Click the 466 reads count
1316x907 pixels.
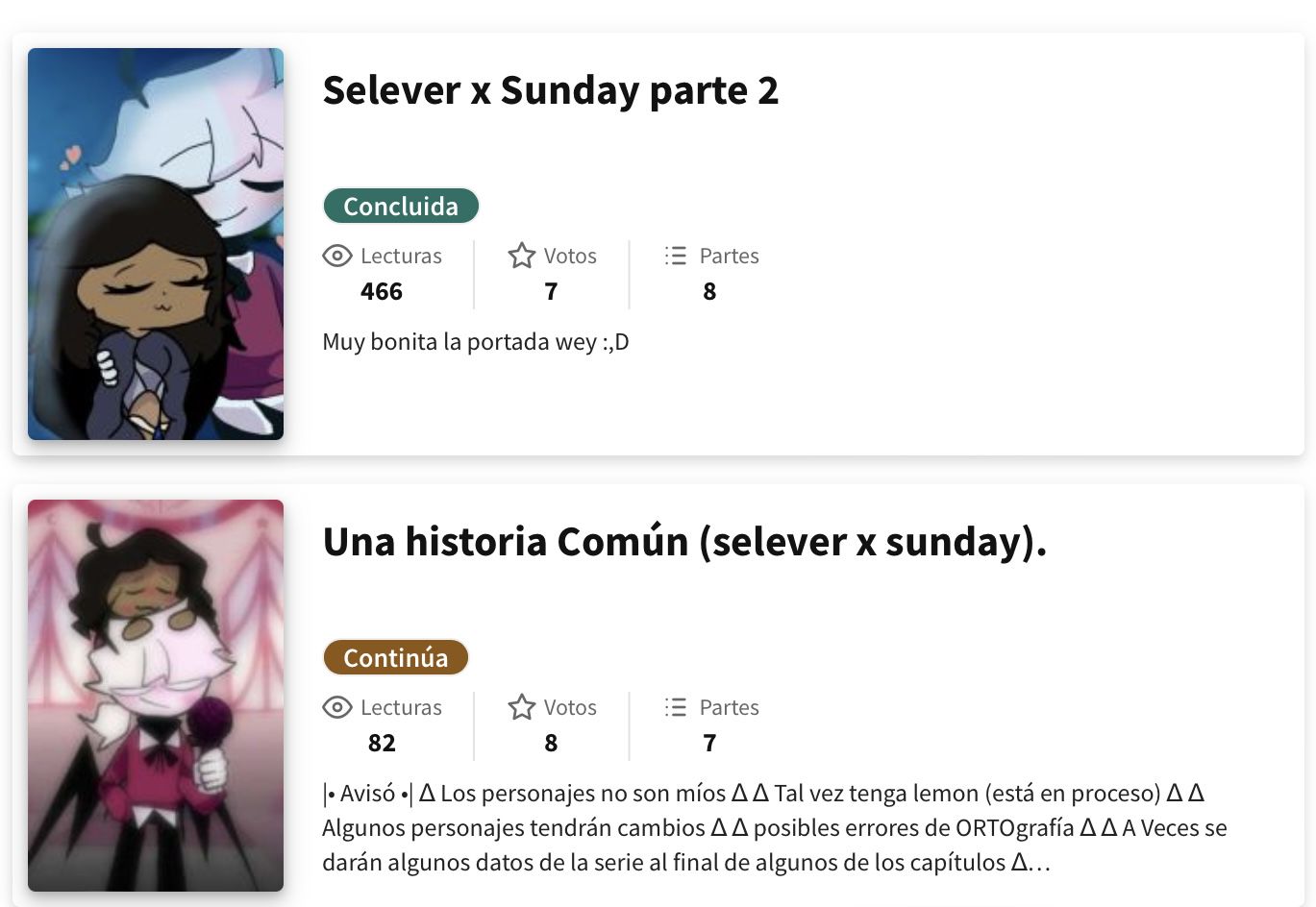point(382,291)
